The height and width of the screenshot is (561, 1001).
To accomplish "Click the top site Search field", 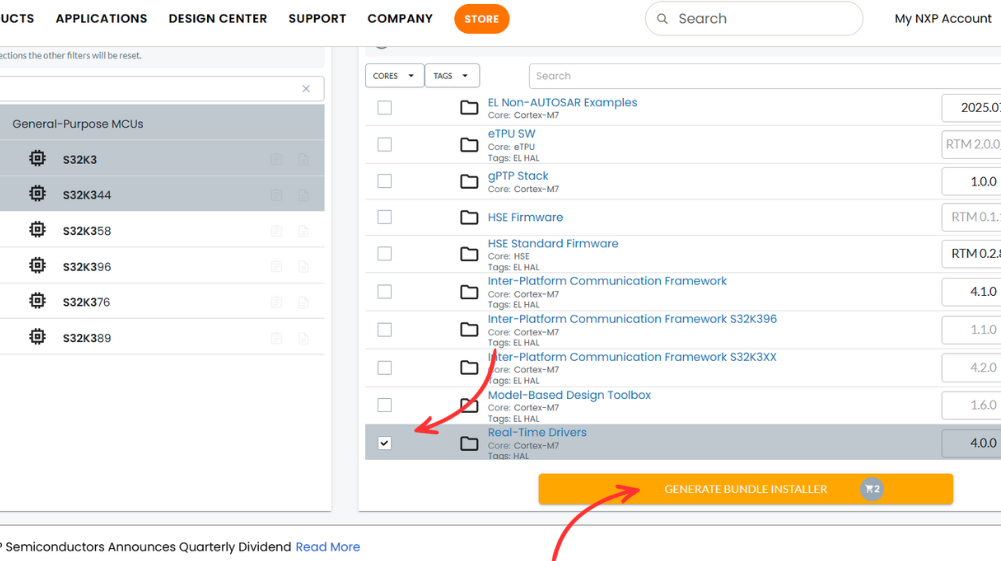I will [x=754, y=19].
